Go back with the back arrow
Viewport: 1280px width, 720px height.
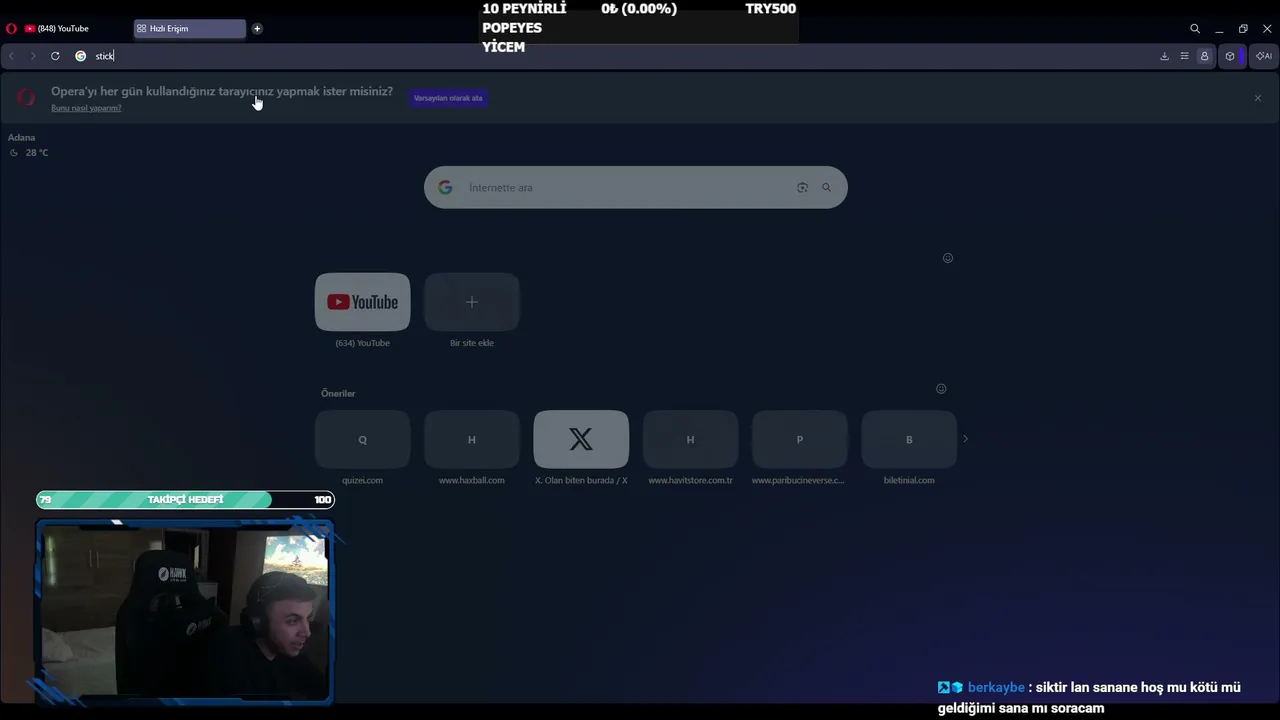pyautogui.click(x=11, y=56)
